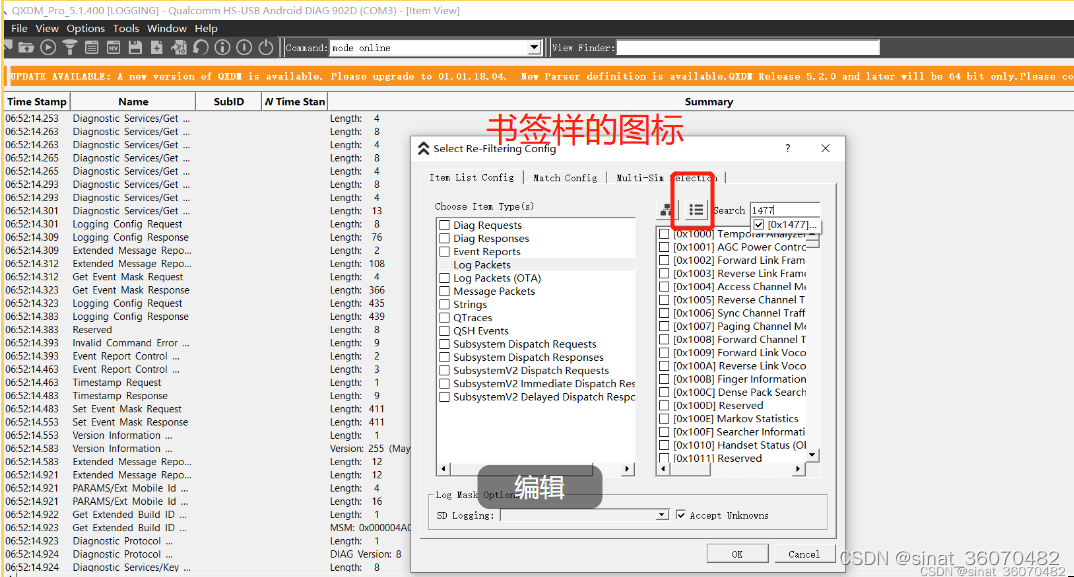Click the item list view toolbar icon

(92, 47)
